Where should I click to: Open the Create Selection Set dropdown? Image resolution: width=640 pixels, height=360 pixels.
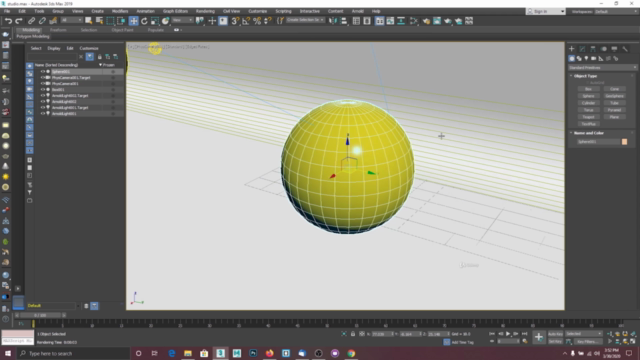pos(305,20)
